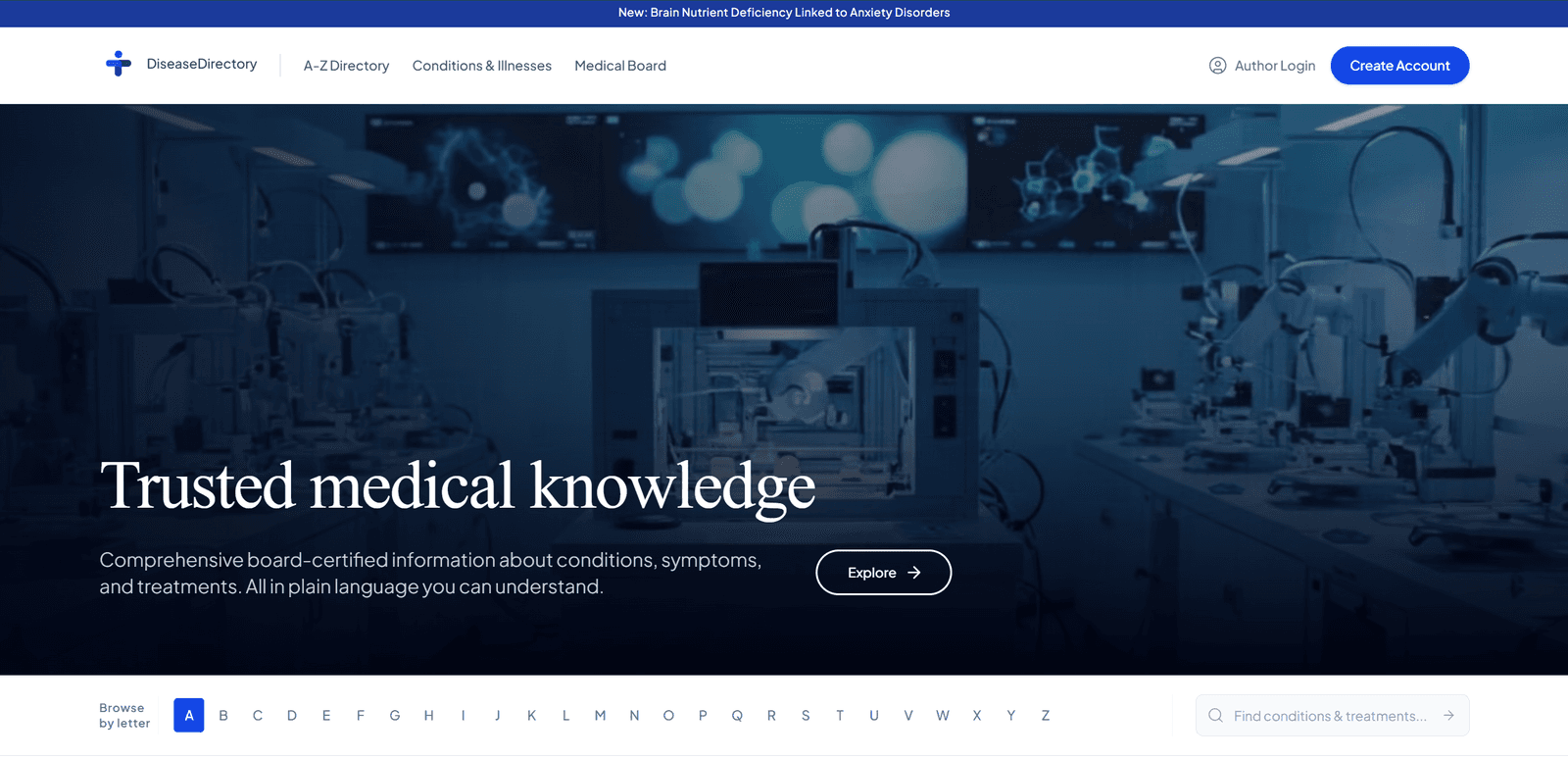Click the Comprehensive board-certified information paragraph

[x=430, y=574]
